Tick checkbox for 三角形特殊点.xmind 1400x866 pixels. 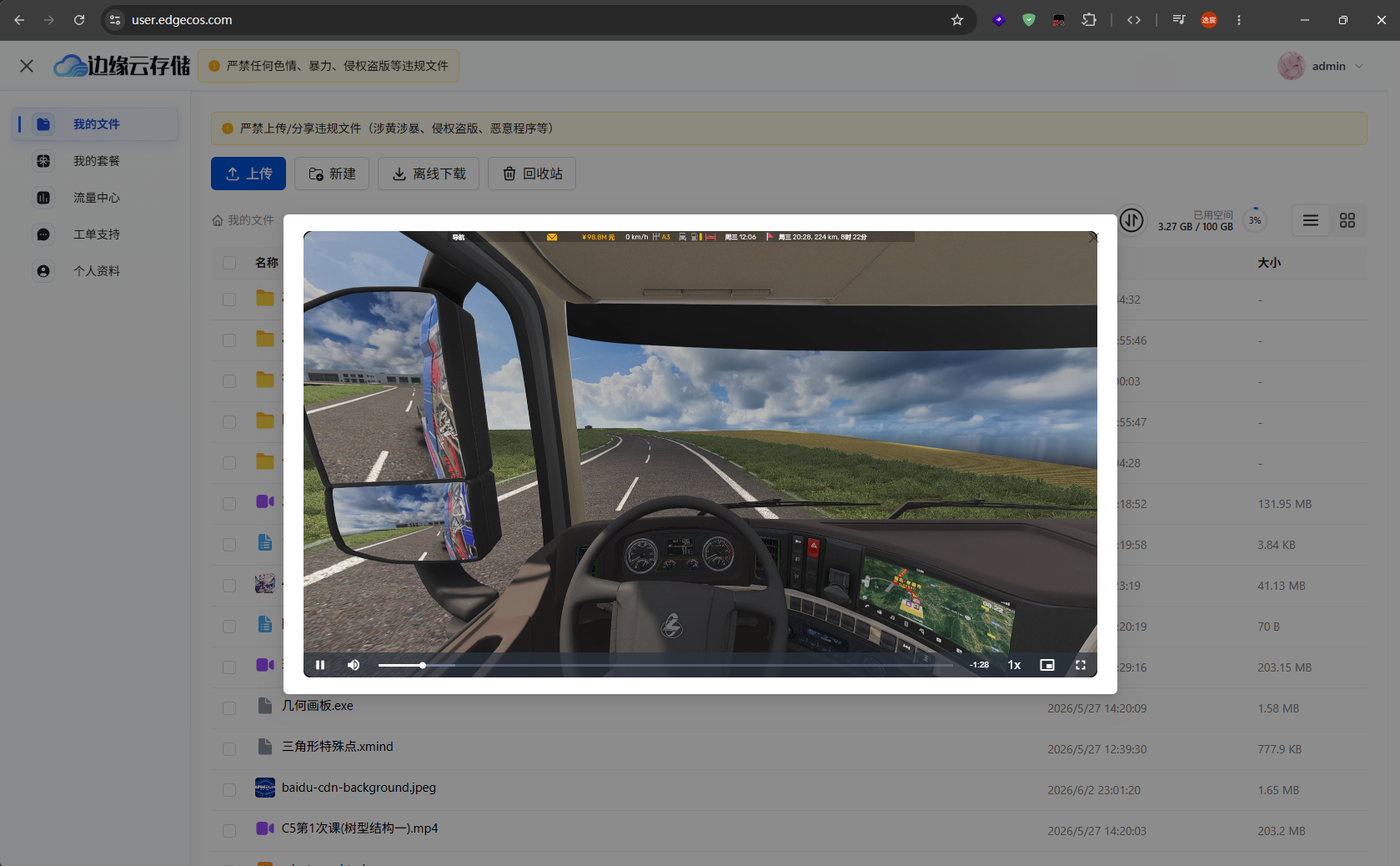pos(229,749)
